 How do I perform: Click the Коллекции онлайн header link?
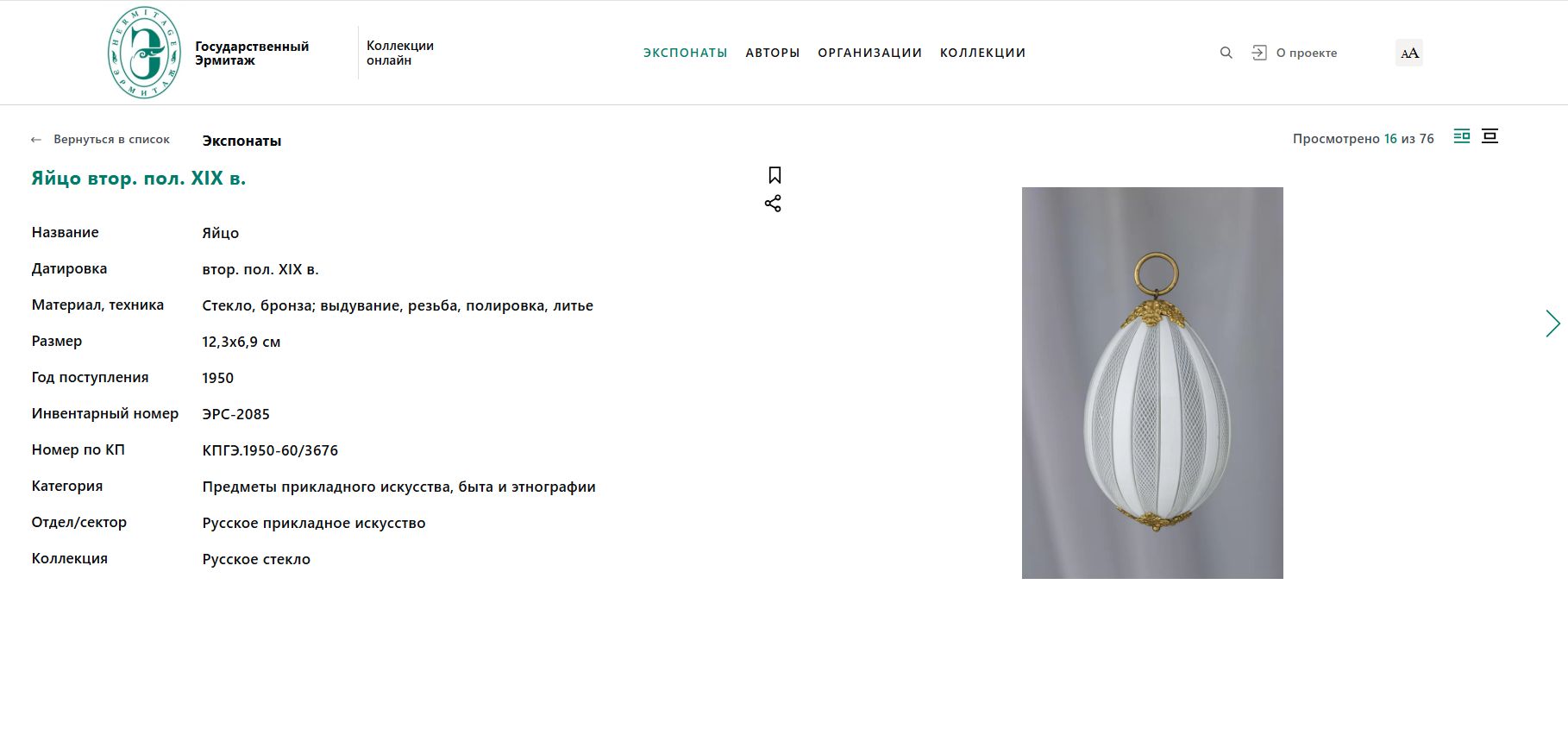pos(400,53)
